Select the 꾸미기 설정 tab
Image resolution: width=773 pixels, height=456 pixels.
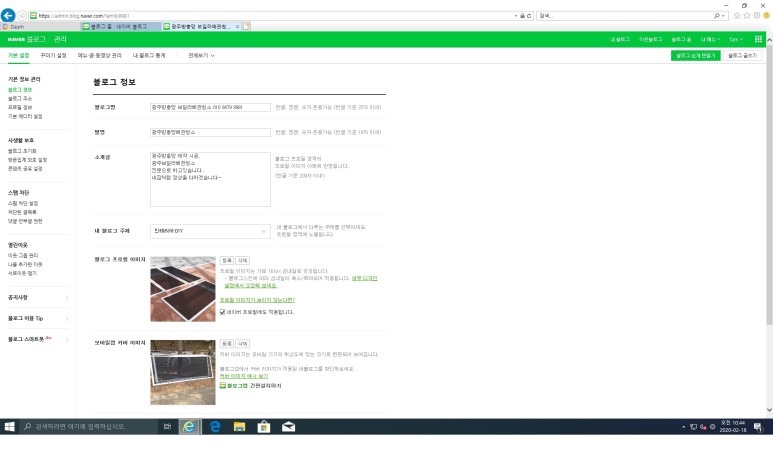[x=53, y=55]
